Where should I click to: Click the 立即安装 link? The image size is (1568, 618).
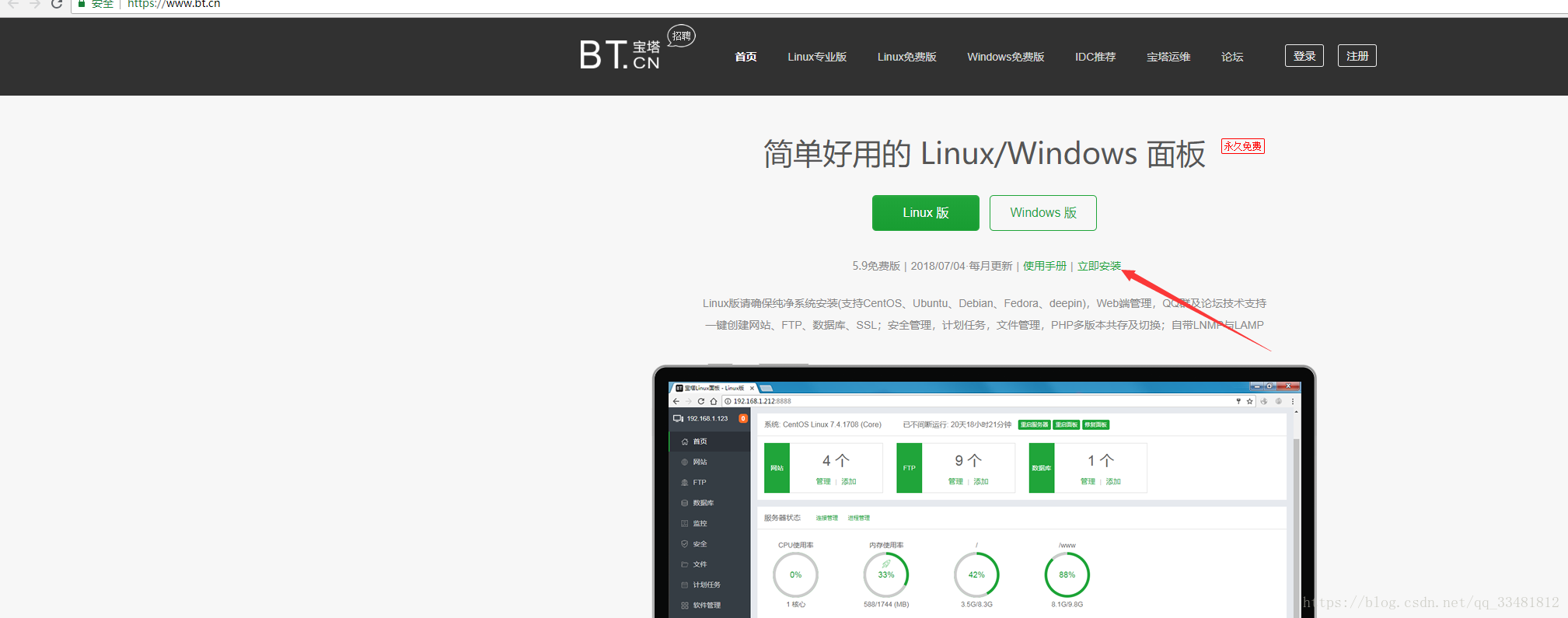[x=1099, y=266]
